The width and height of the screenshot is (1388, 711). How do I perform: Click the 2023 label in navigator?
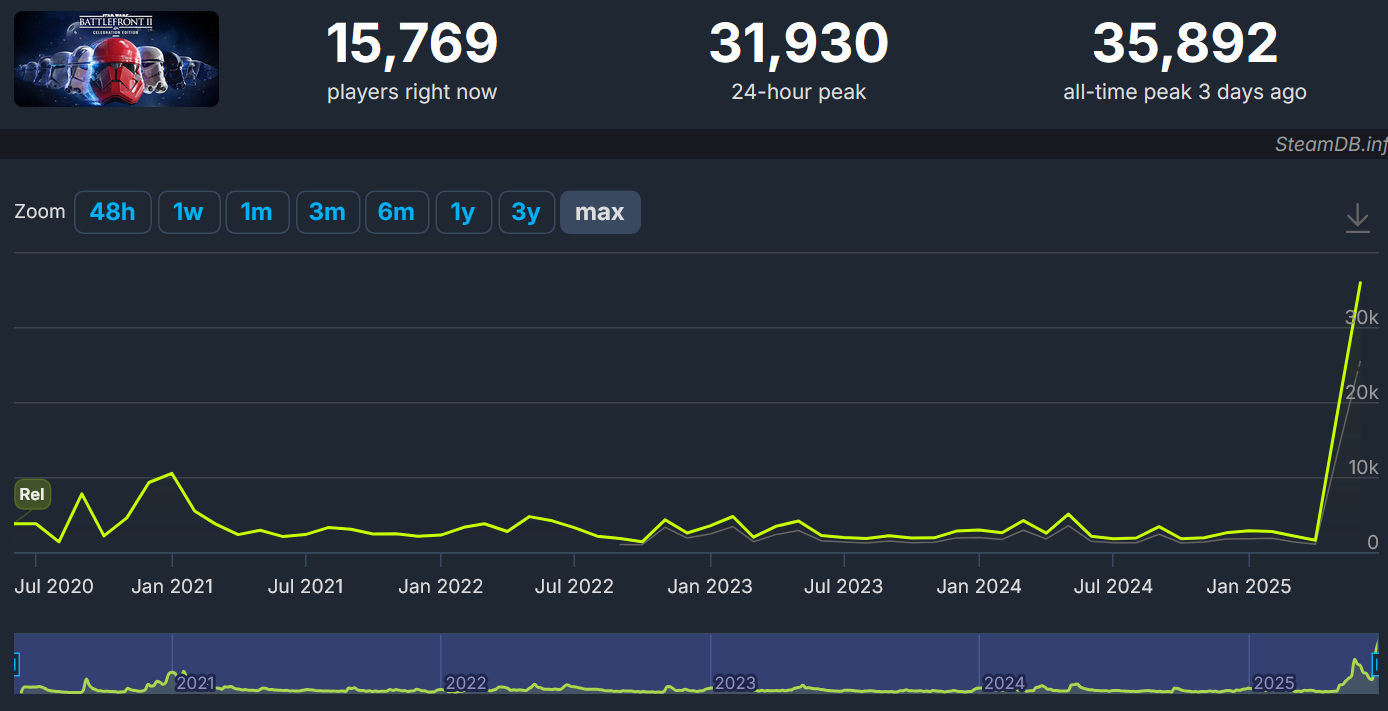point(735,684)
